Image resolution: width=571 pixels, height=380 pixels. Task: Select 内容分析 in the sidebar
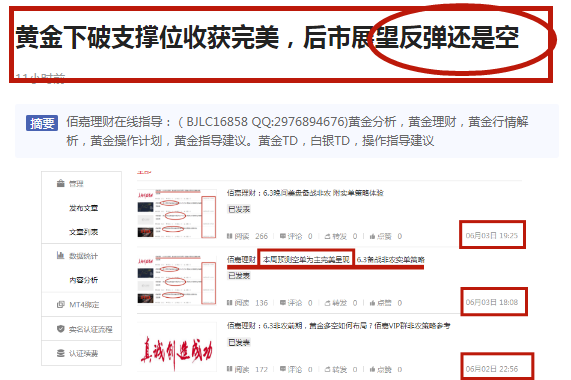click(x=83, y=280)
